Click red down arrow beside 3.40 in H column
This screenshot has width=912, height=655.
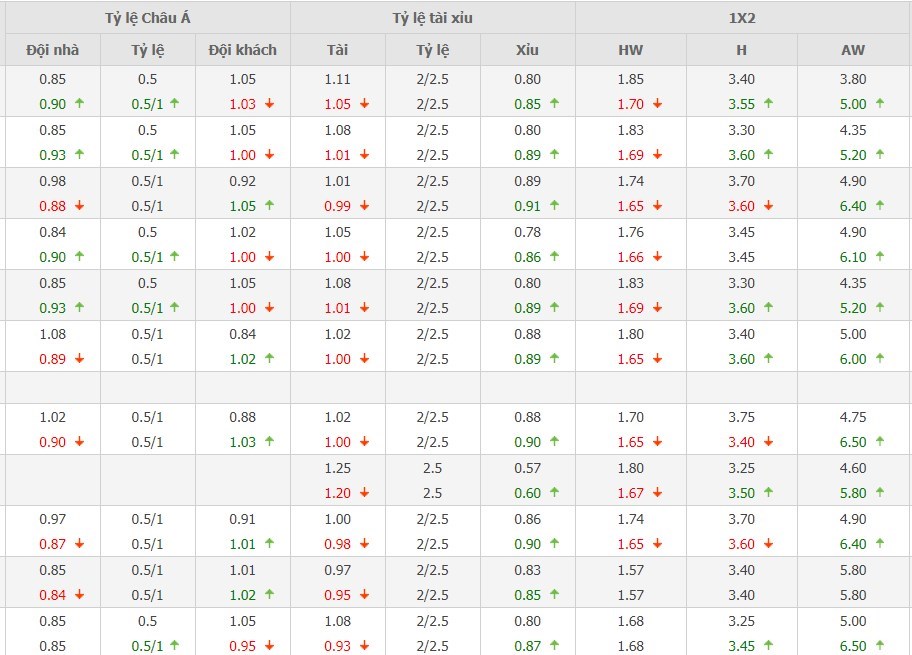pos(768,442)
